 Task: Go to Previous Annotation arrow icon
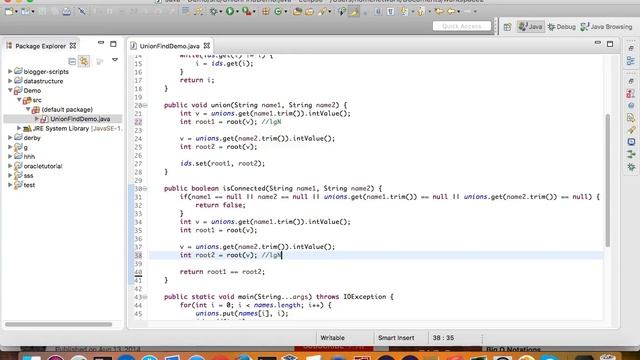tap(421, 11)
